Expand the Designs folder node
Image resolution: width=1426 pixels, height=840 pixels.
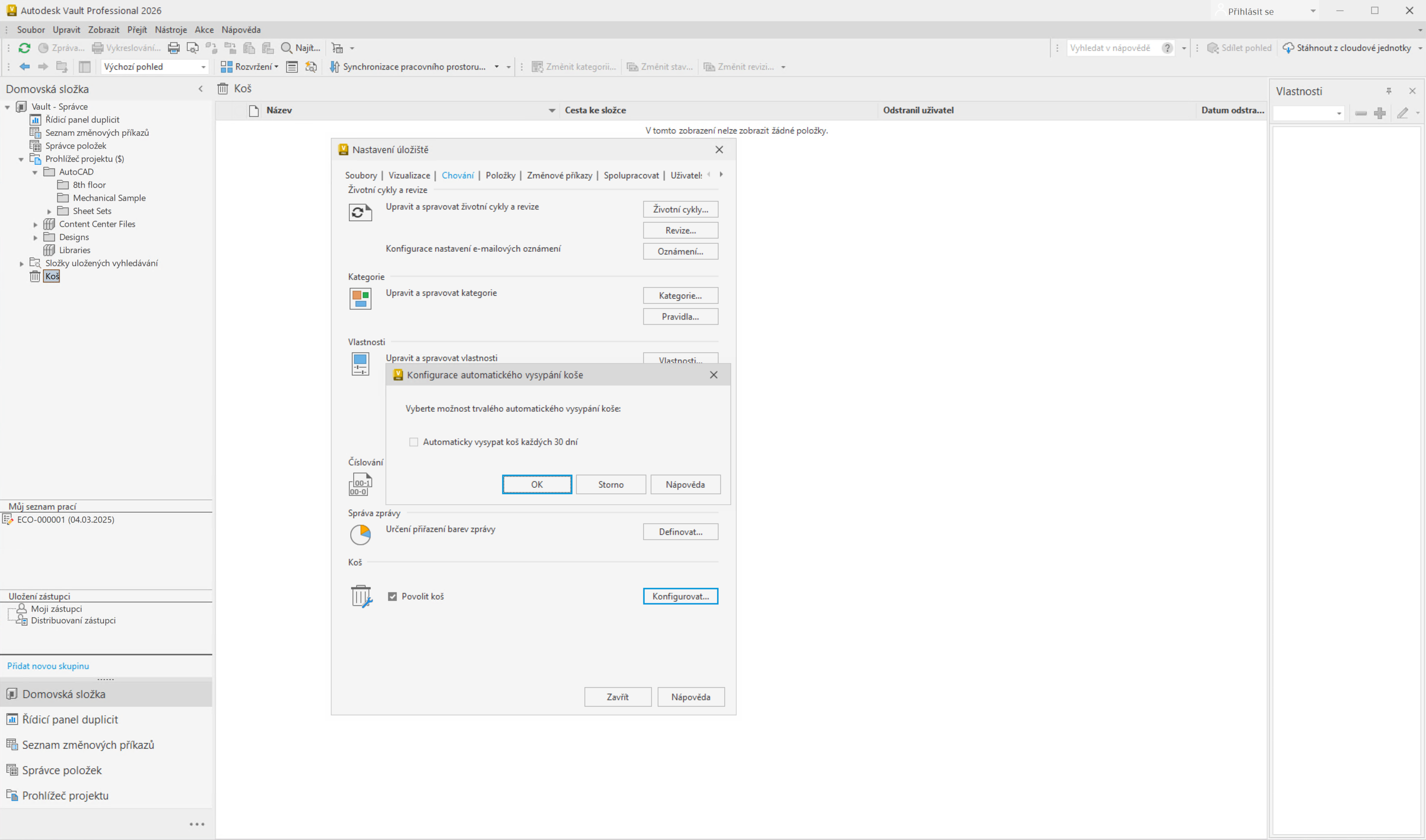coord(35,238)
